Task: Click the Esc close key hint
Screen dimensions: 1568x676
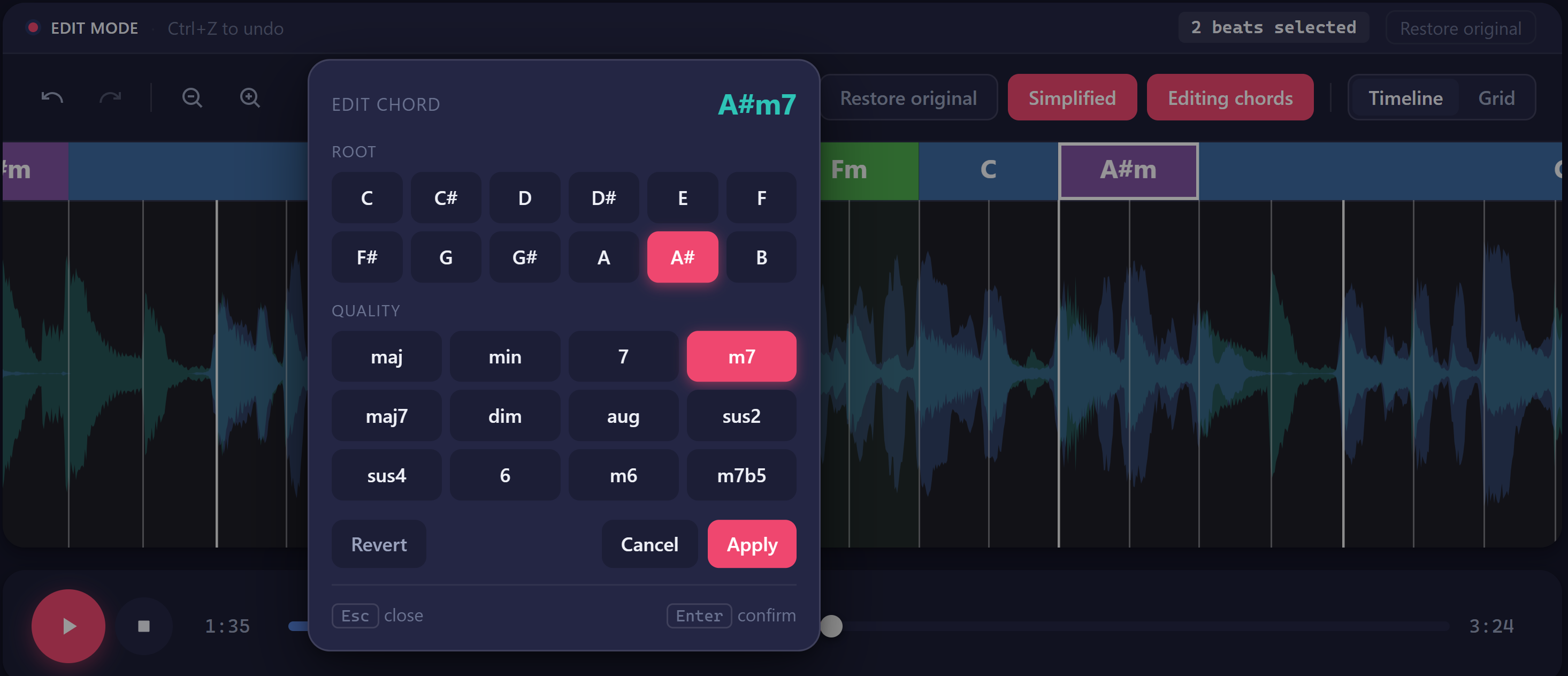Action: (x=377, y=615)
